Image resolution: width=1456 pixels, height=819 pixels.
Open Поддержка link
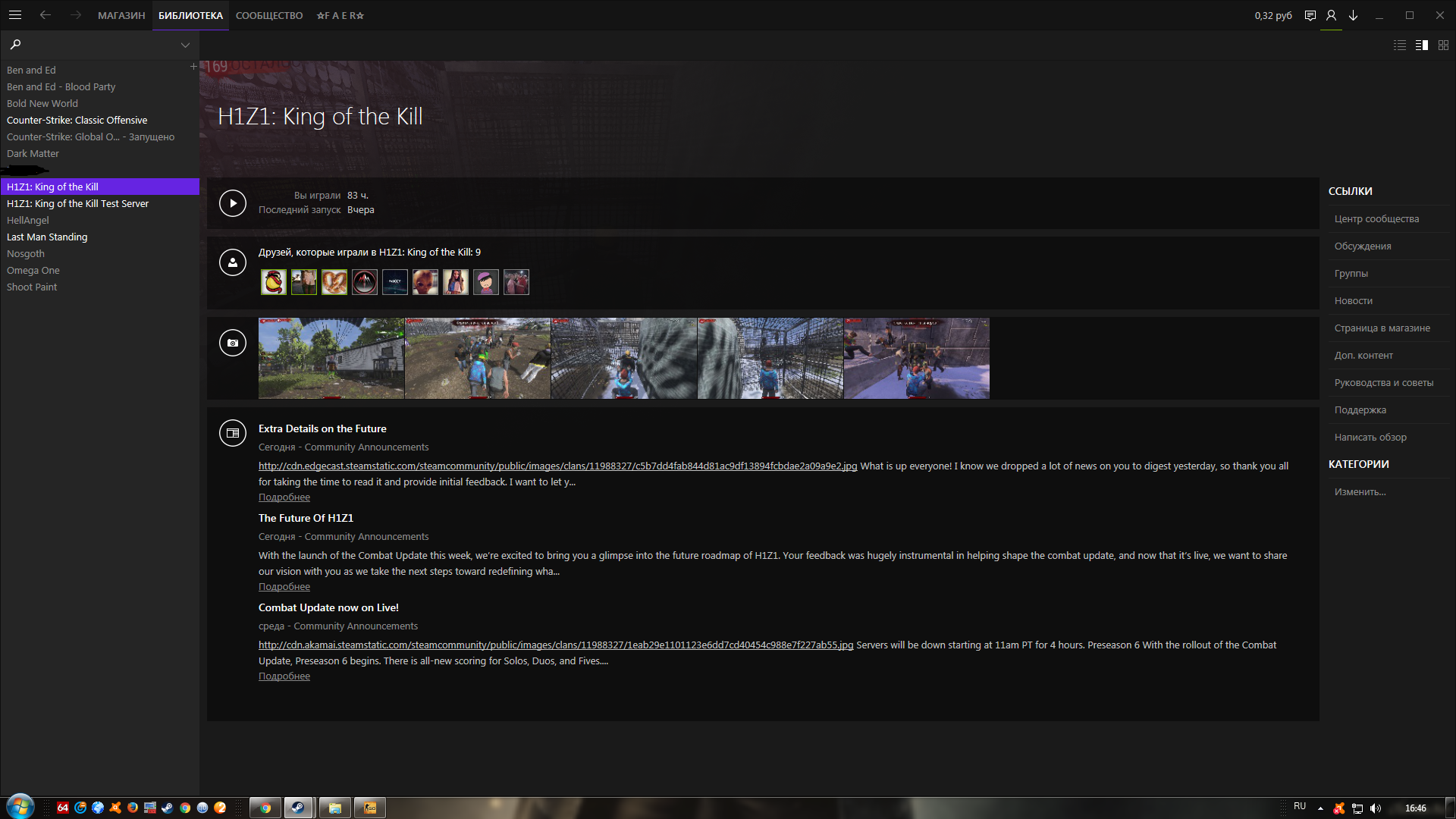tap(1360, 410)
